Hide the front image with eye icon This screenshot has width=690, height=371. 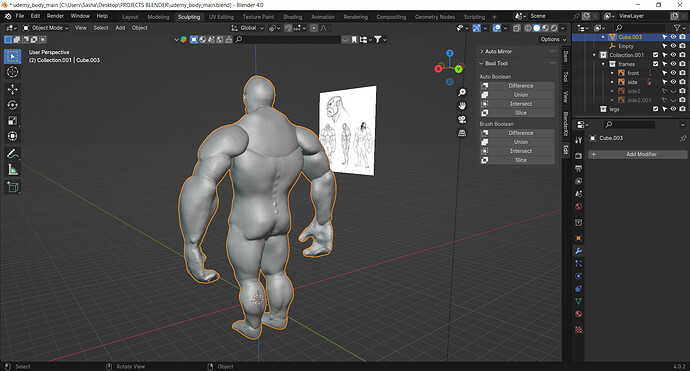673,73
